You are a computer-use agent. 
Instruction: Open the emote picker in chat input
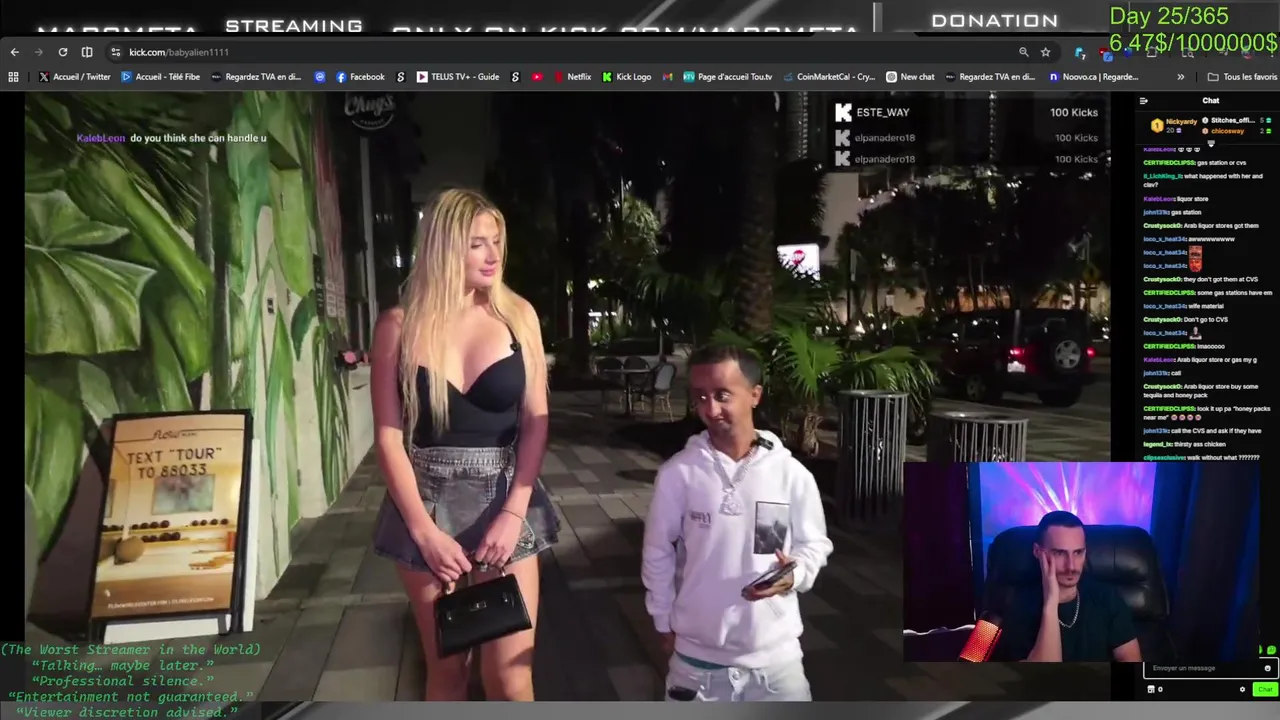(x=1268, y=668)
